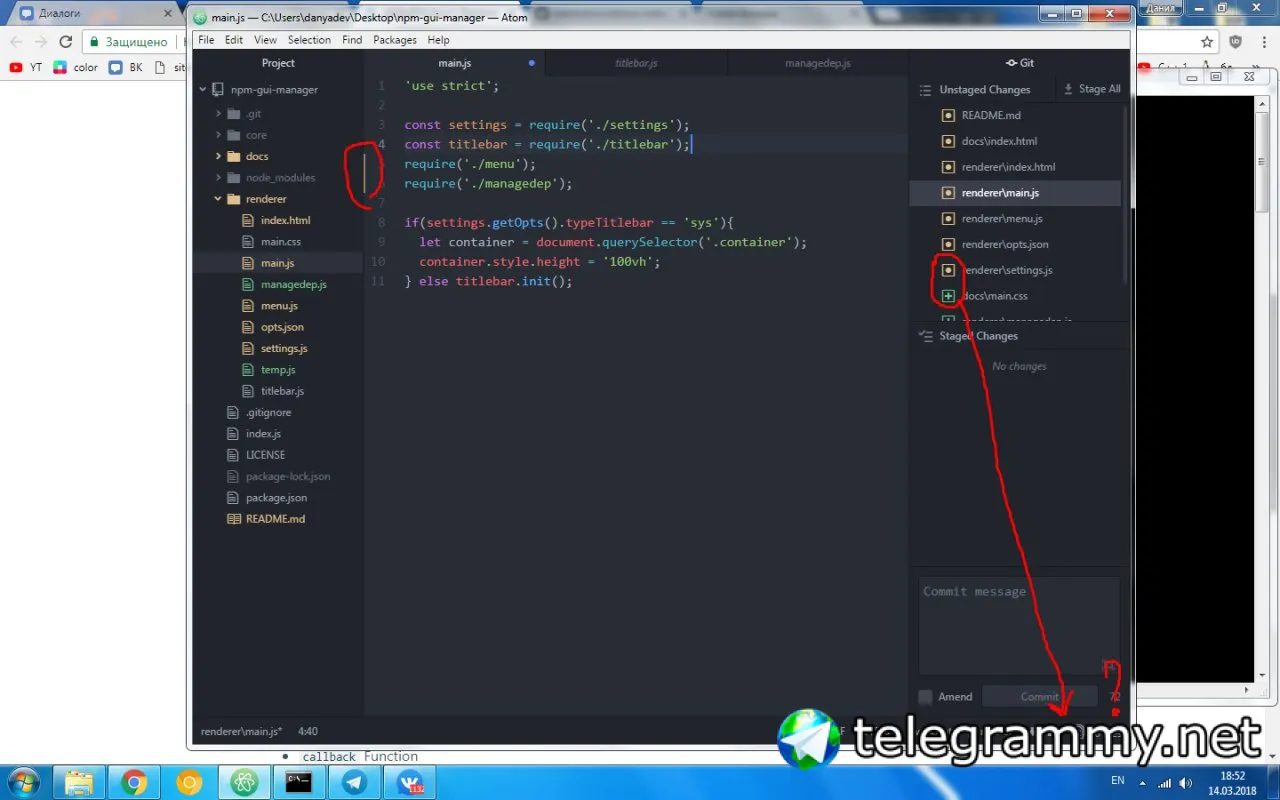Click the renderer\main.js path in status bar
The image size is (1280, 800).
pos(242,731)
